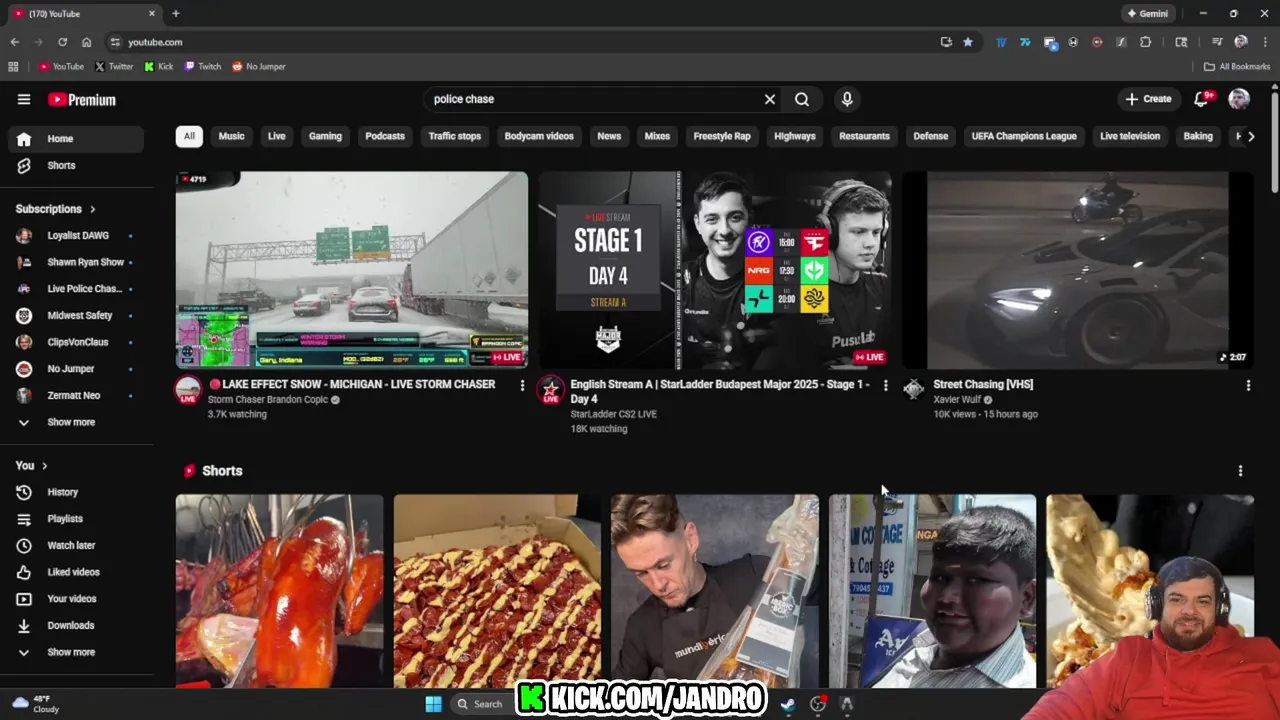Open pizza Shorts thumbnail
The image size is (1280, 720).
tap(497, 591)
